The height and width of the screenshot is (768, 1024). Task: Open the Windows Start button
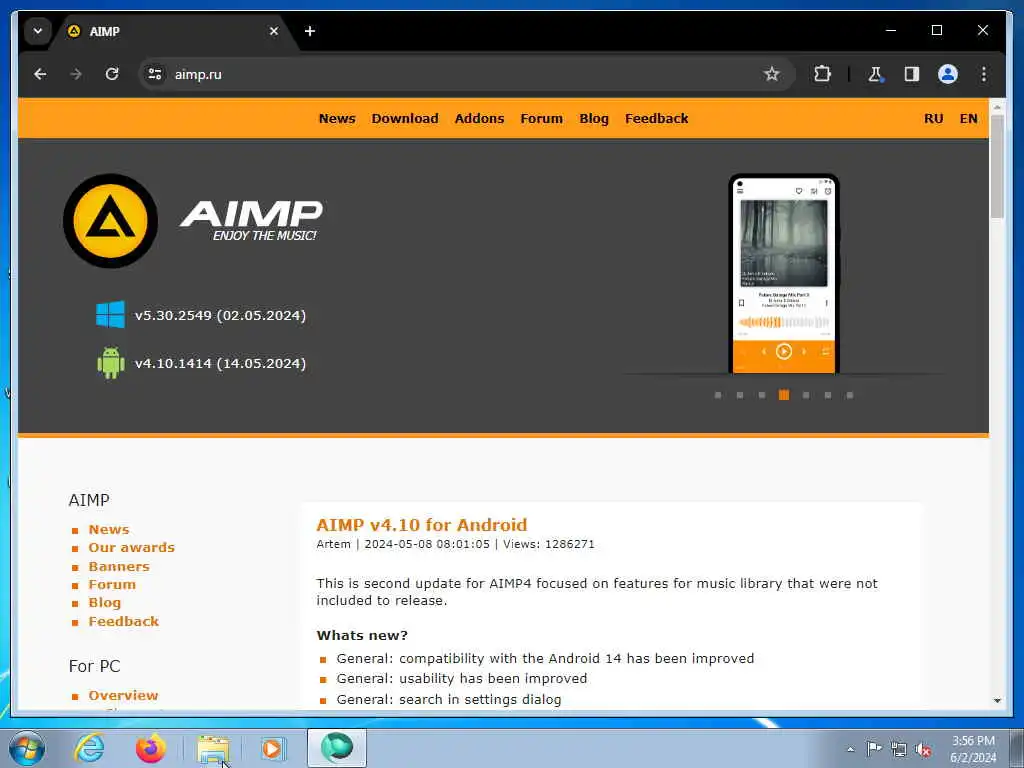coord(27,748)
